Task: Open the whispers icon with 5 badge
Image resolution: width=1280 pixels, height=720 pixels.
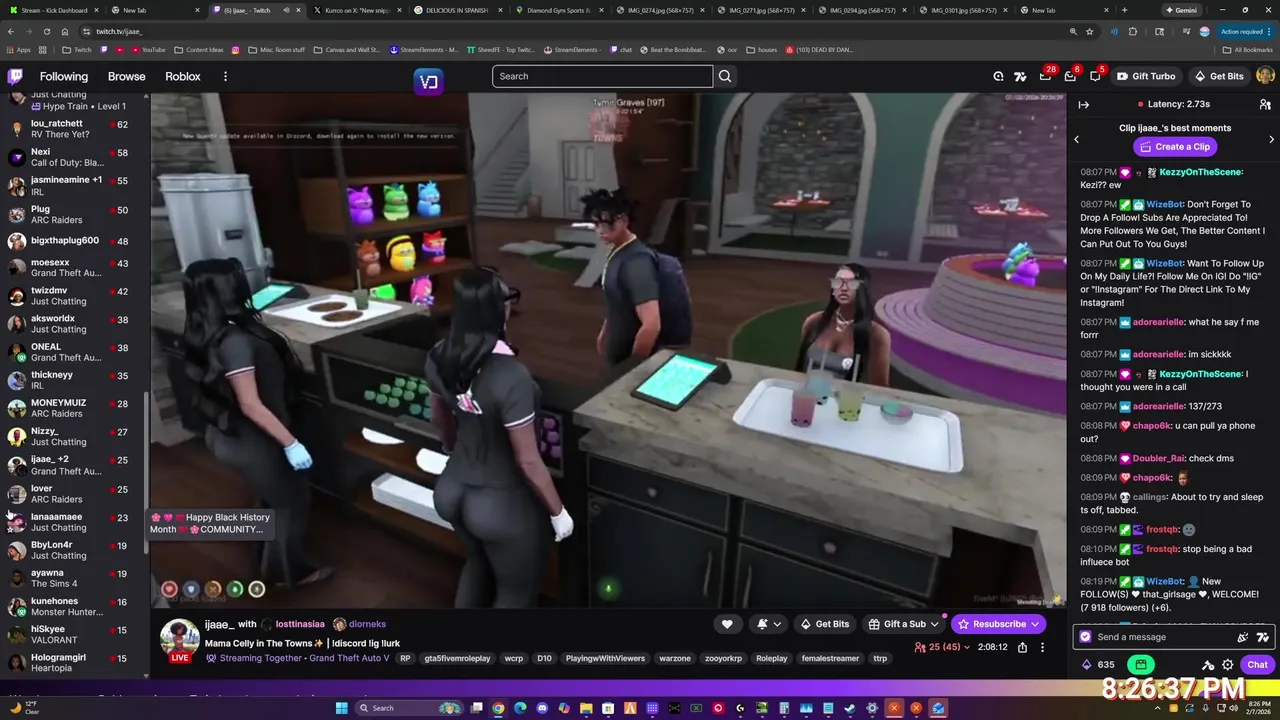Action: point(1095,76)
